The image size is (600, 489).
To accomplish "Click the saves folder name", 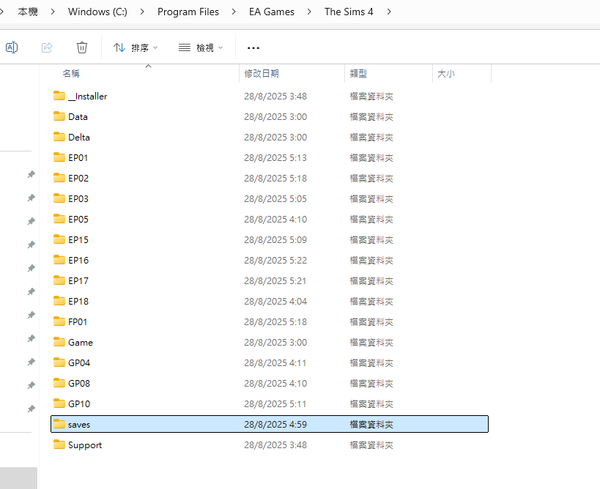I will [79, 425].
